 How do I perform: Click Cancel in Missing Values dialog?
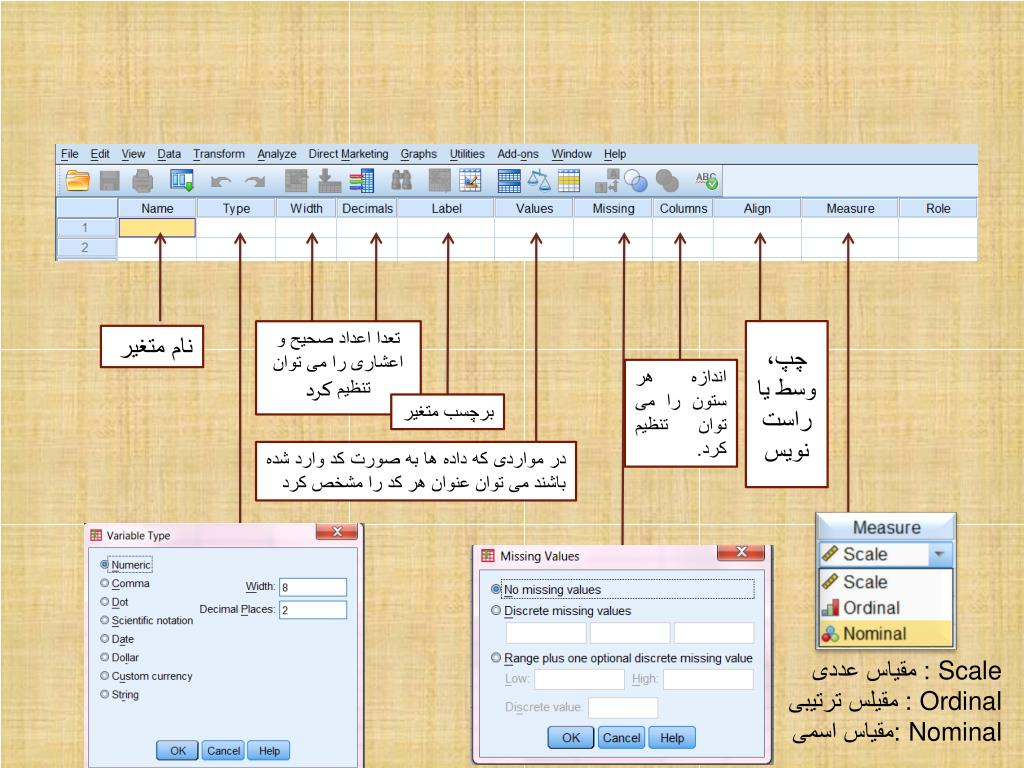pyautogui.click(x=621, y=737)
